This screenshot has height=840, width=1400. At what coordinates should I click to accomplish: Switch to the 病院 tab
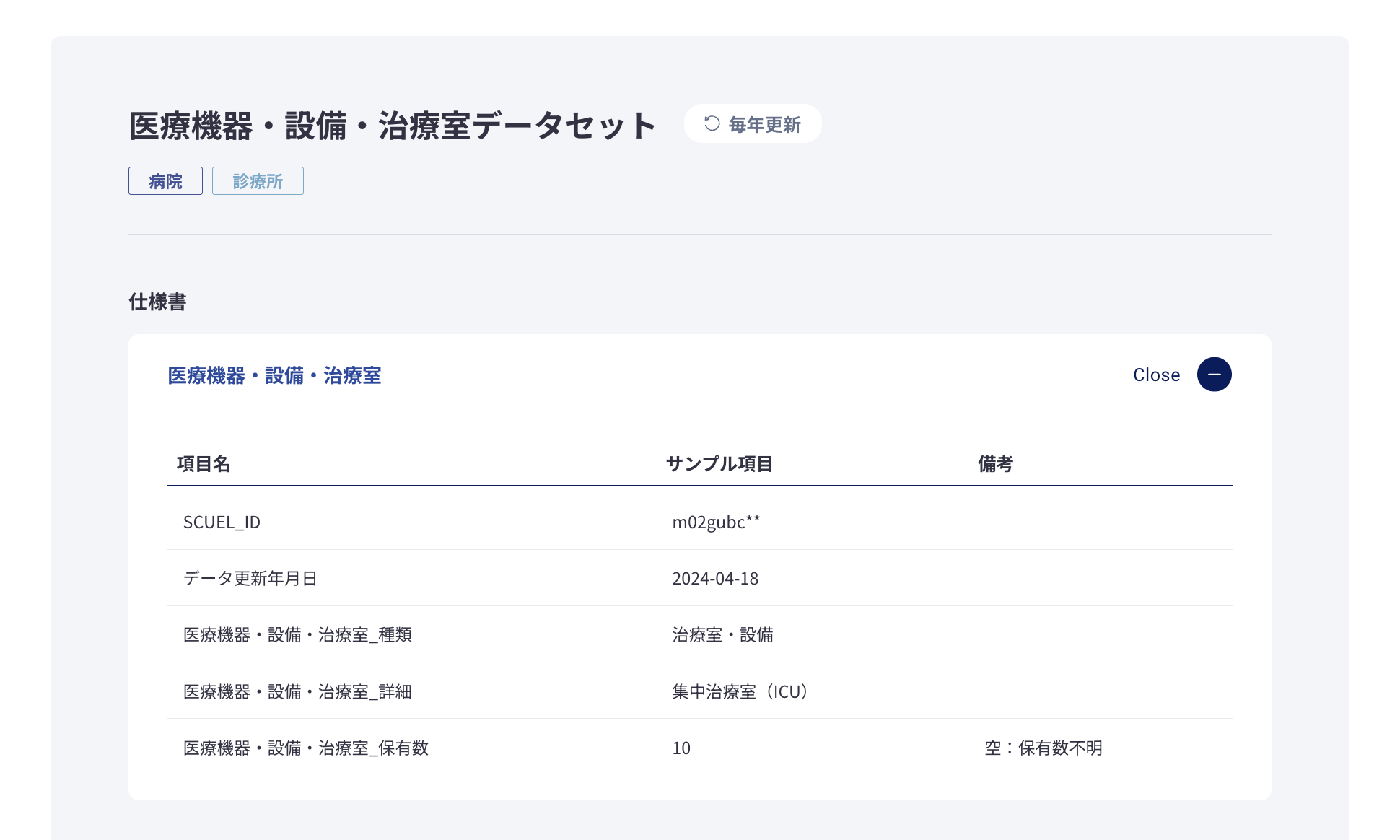click(x=165, y=181)
